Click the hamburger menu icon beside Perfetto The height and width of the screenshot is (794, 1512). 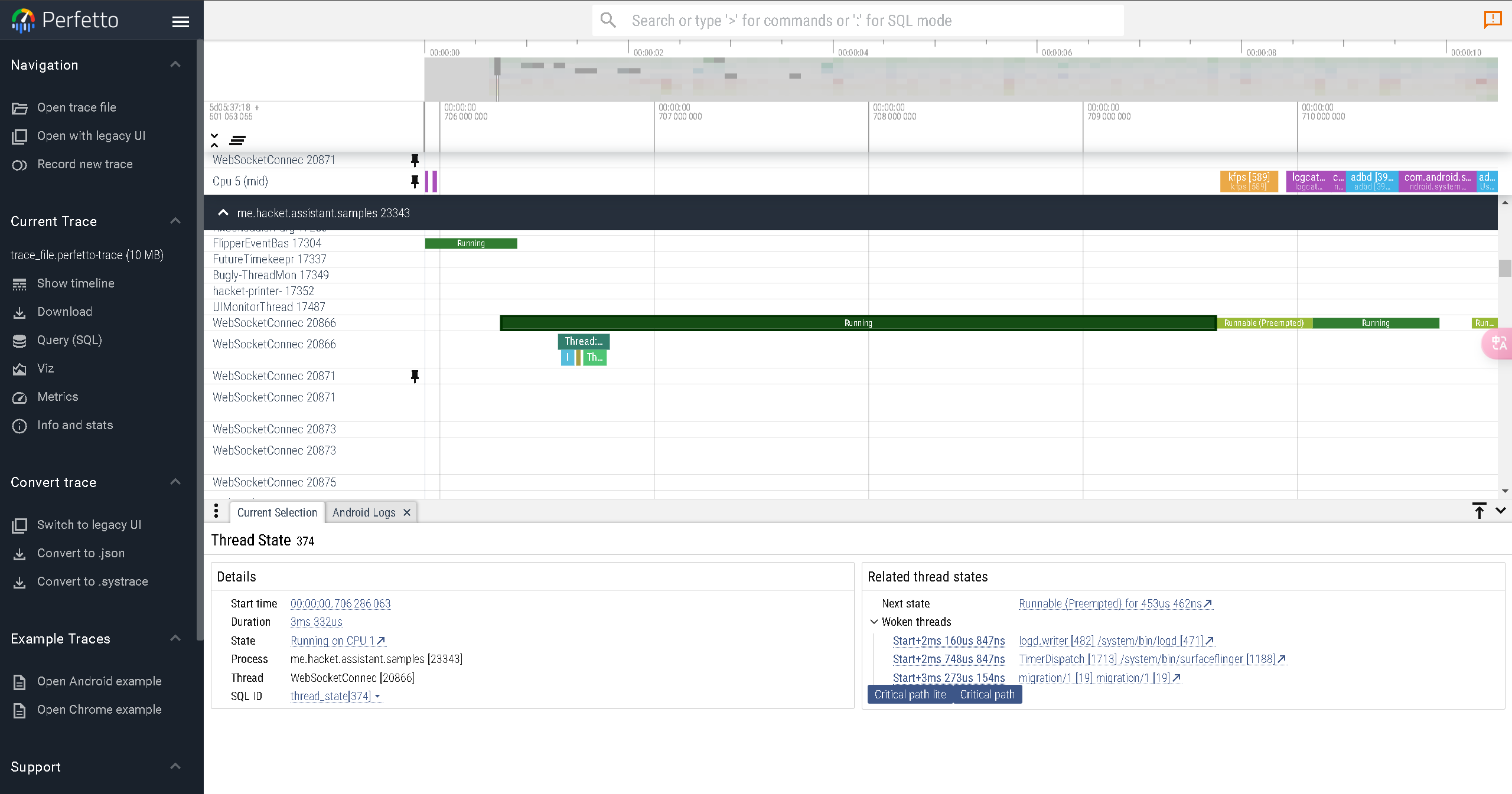pyautogui.click(x=180, y=22)
